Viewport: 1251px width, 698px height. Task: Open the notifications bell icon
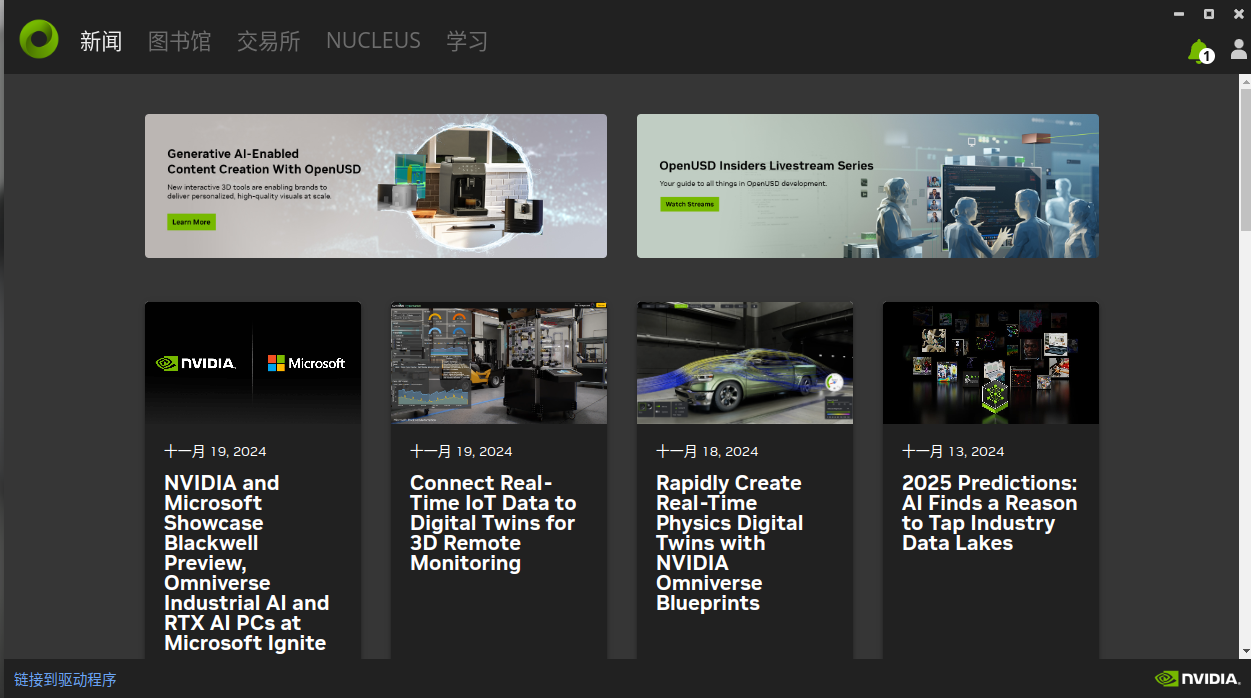point(1199,51)
